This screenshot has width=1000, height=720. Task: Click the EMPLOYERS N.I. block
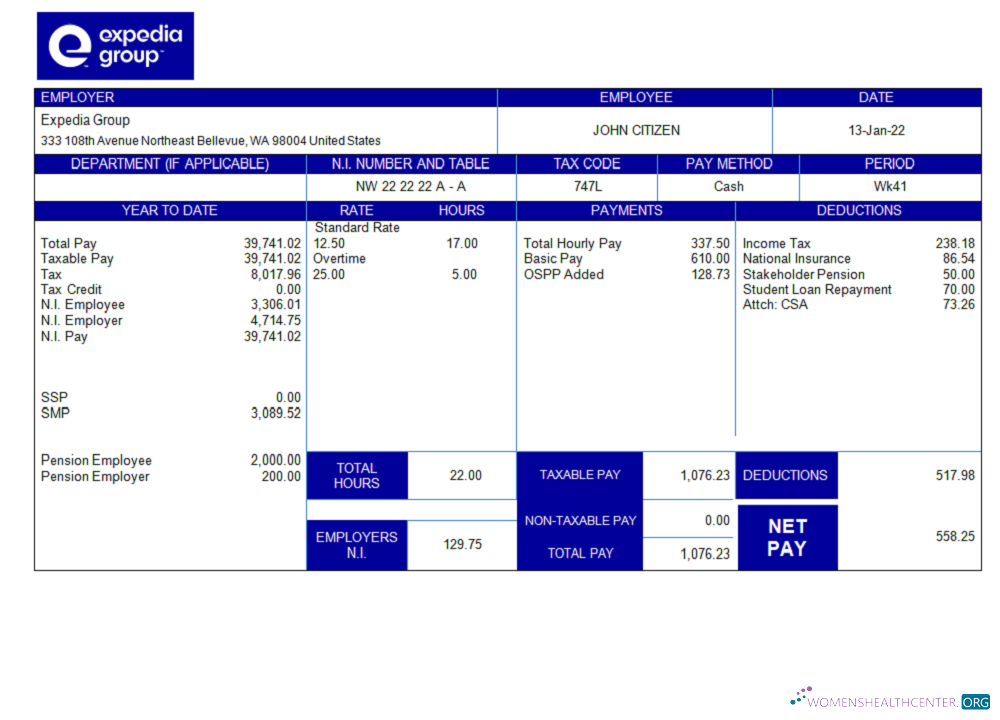click(x=357, y=544)
